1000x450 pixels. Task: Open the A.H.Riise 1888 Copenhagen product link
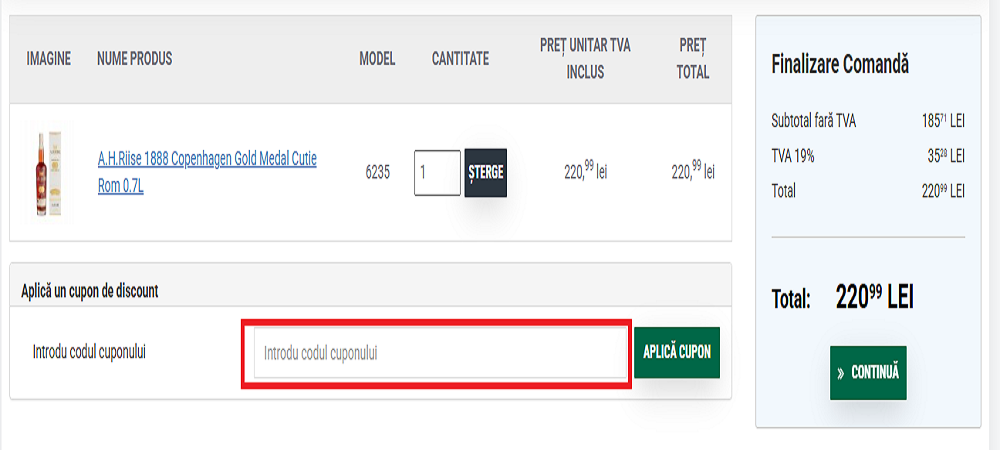pos(207,172)
